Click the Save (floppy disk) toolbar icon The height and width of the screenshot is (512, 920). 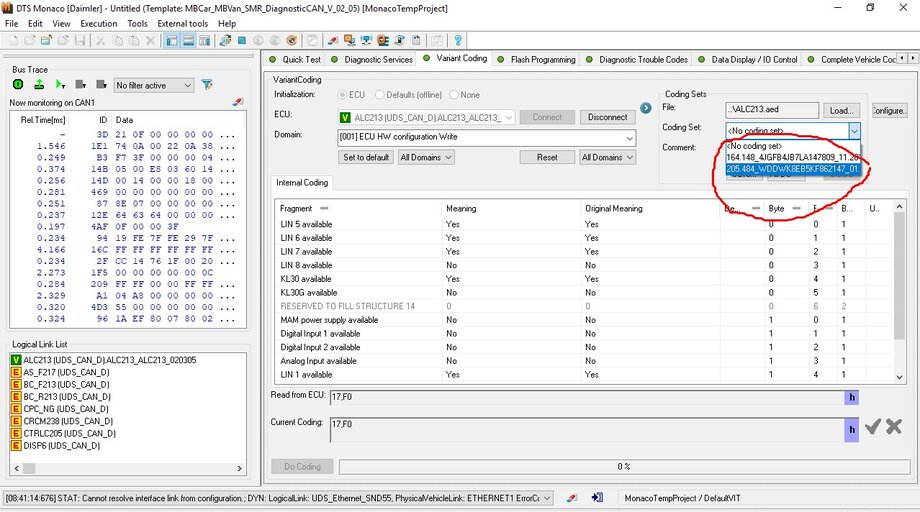(80, 40)
